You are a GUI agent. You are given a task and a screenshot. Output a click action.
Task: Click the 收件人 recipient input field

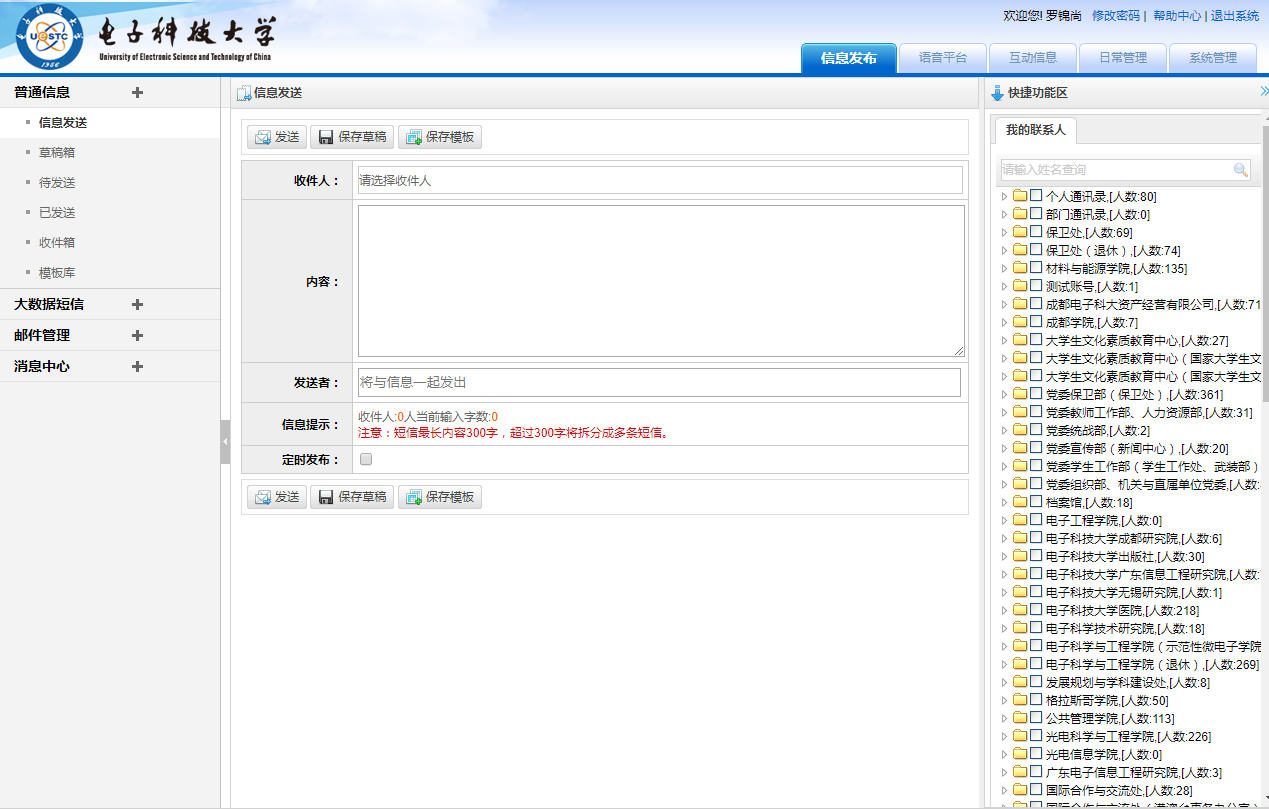659,181
